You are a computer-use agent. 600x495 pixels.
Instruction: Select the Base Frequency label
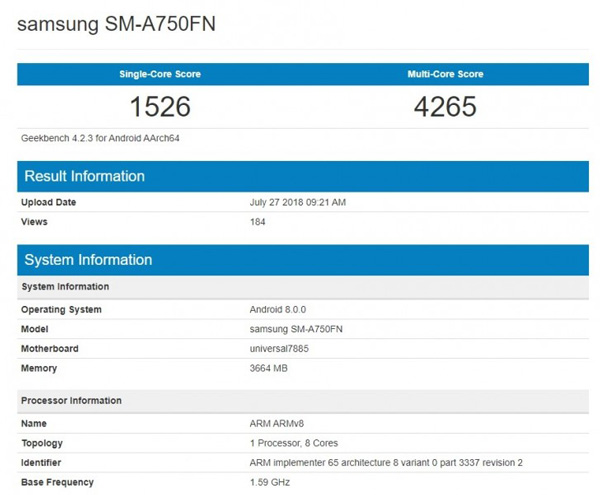pyautogui.click(x=57, y=482)
